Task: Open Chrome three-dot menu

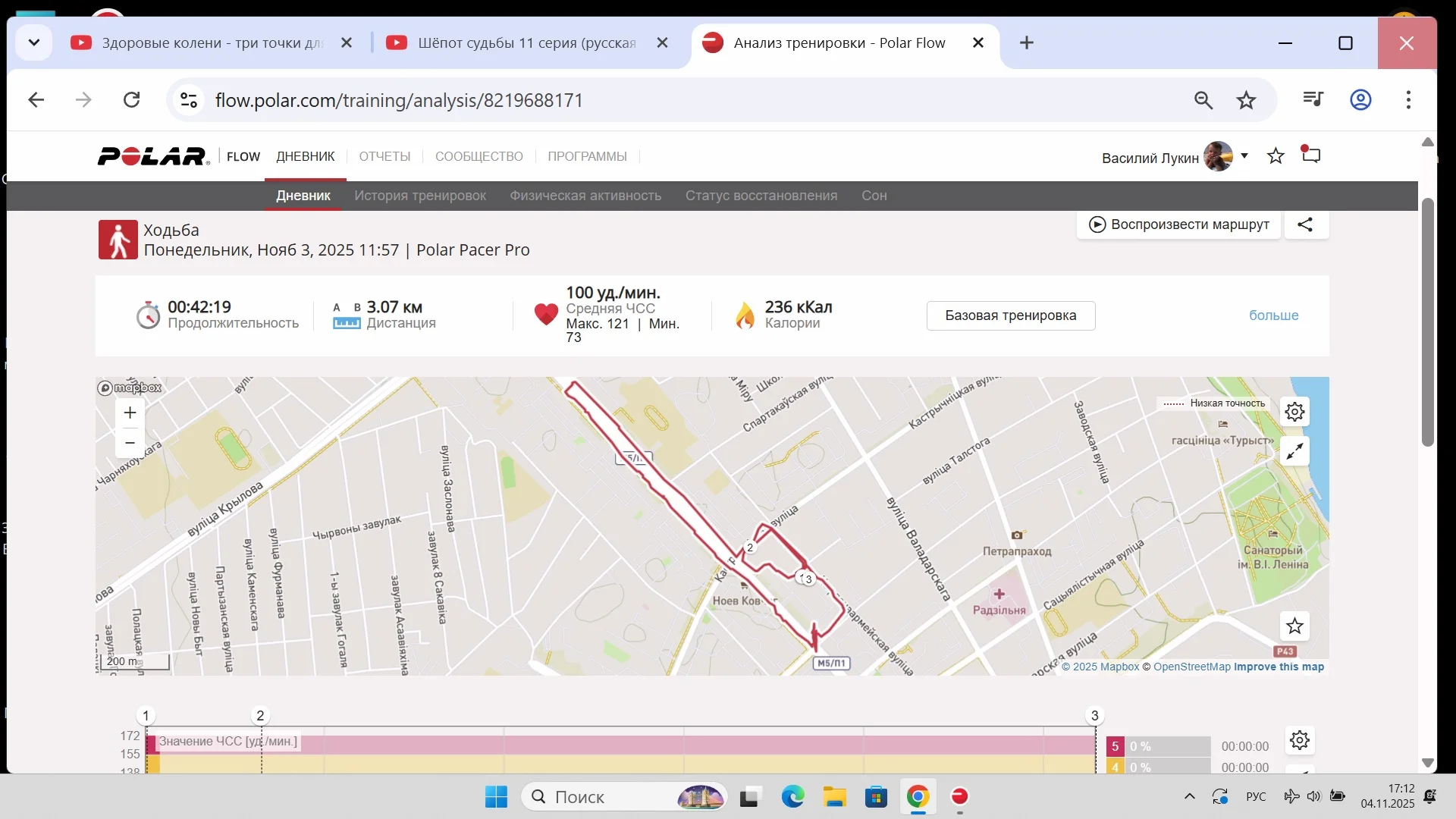Action: click(x=1408, y=100)
